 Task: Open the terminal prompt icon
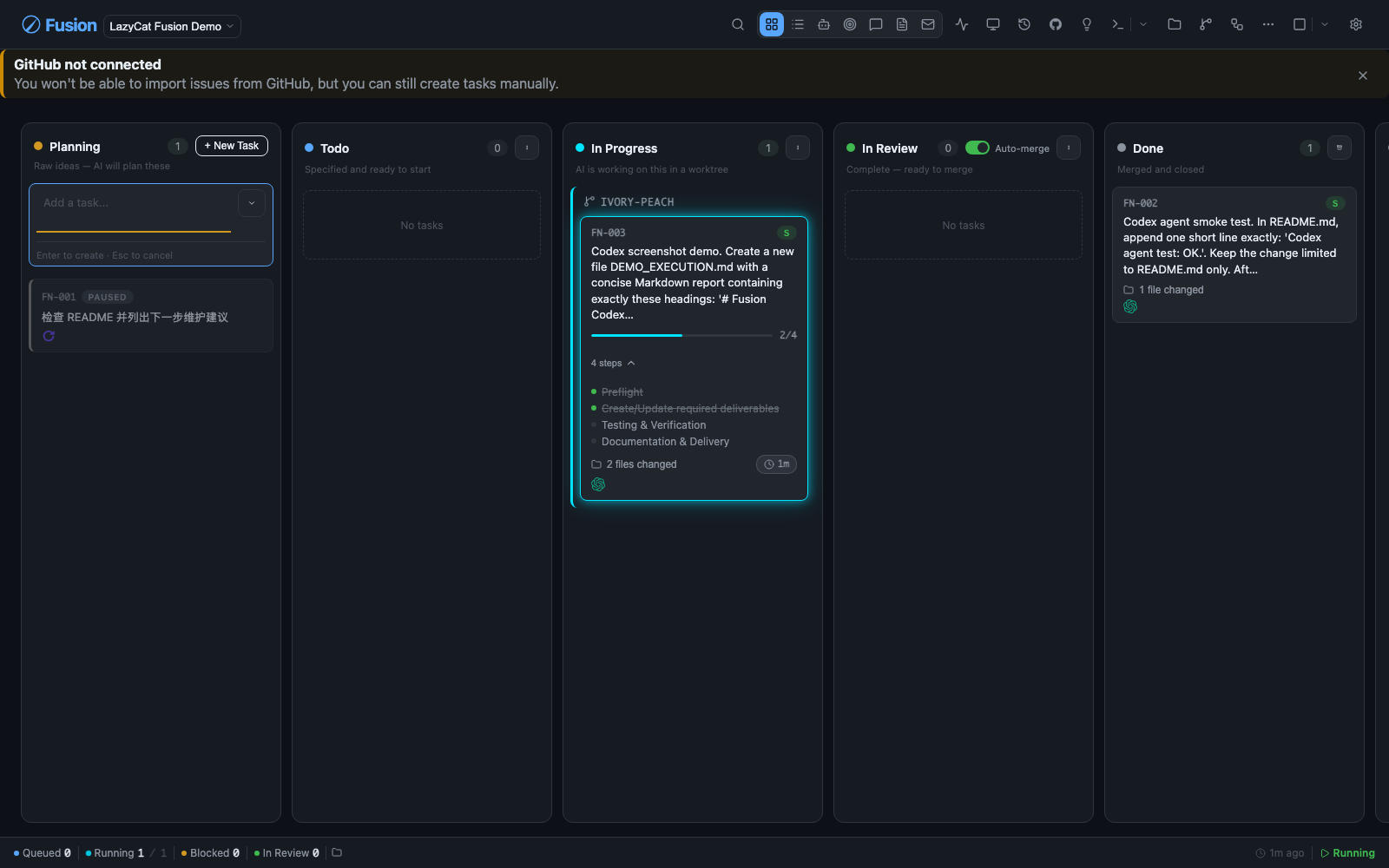[x=1118, y=24]
